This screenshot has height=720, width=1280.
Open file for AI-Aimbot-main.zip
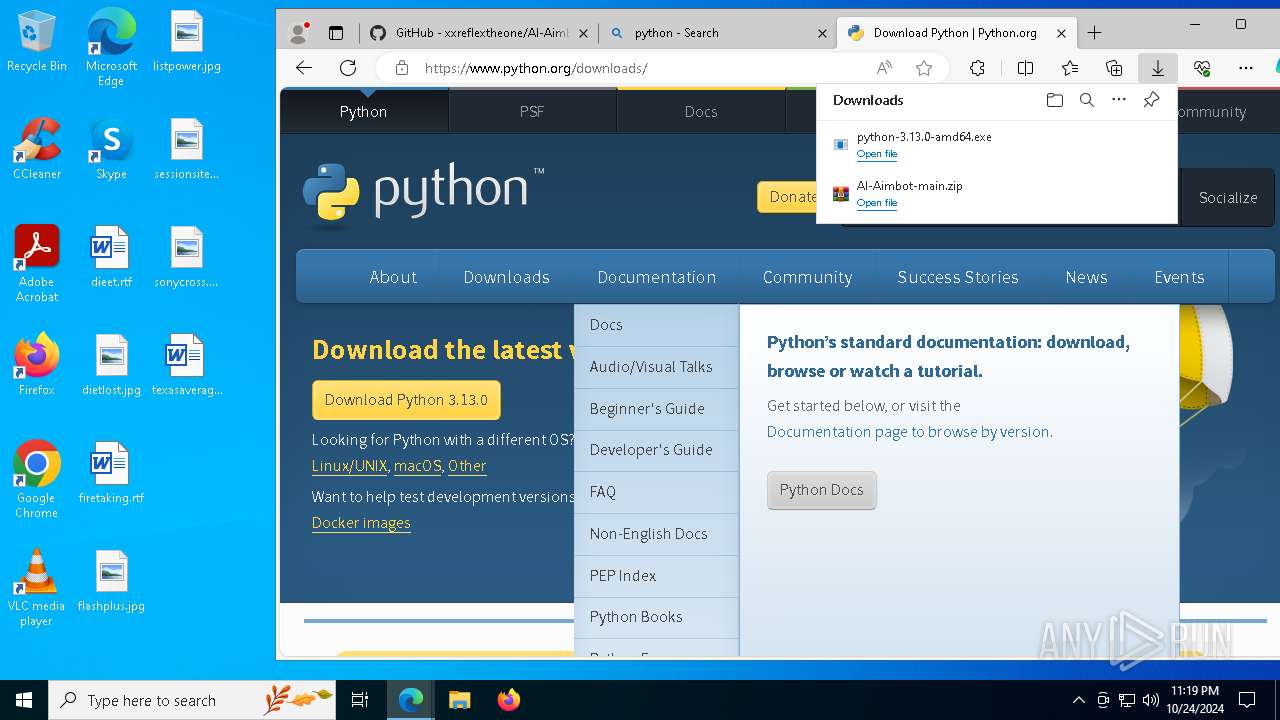click(877, 203)
